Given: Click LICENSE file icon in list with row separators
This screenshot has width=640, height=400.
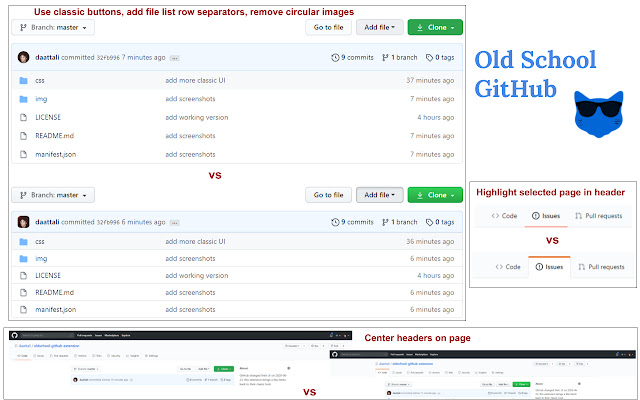Looking at the screenshot, I should (x=23, y=276).
